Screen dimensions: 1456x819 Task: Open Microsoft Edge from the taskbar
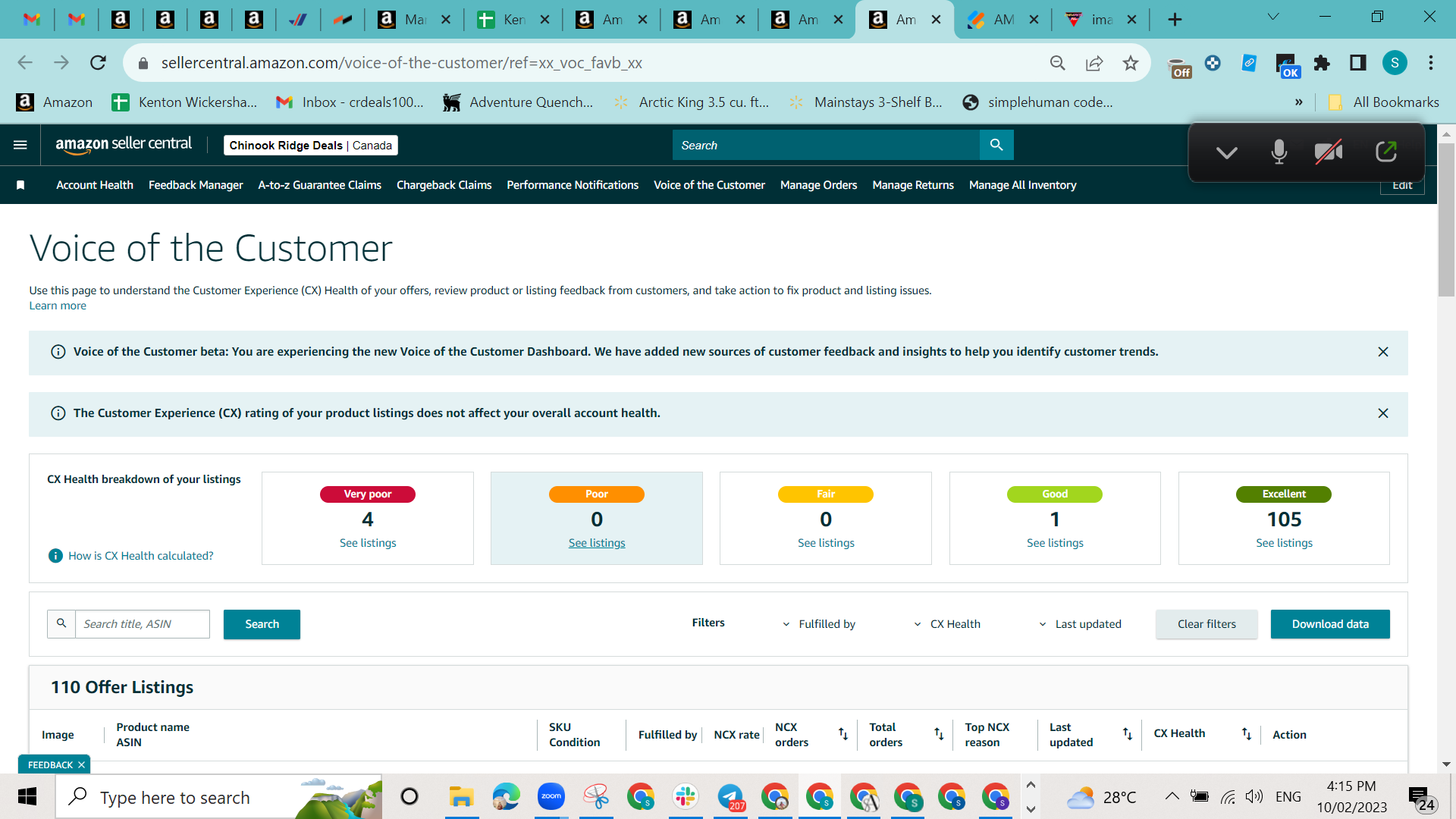506,797
